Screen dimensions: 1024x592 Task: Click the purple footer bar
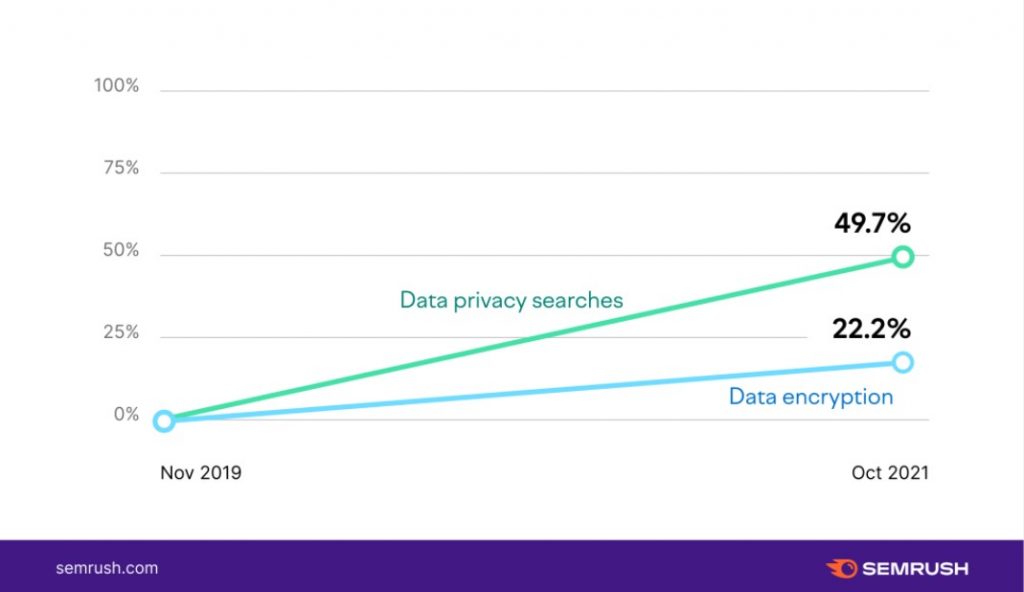click(500, 566)
